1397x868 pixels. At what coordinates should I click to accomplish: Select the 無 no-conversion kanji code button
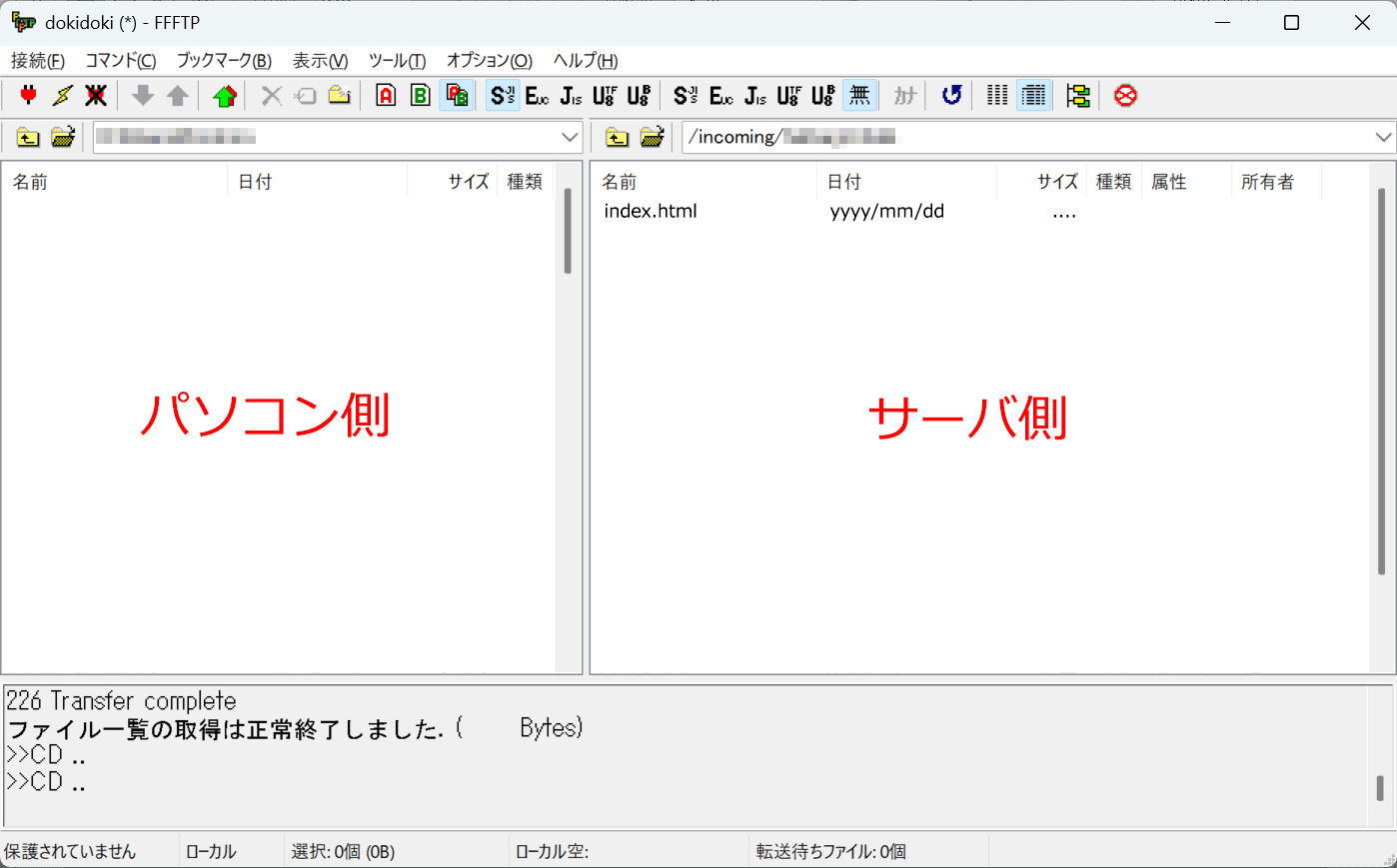(x=859, y=96)
